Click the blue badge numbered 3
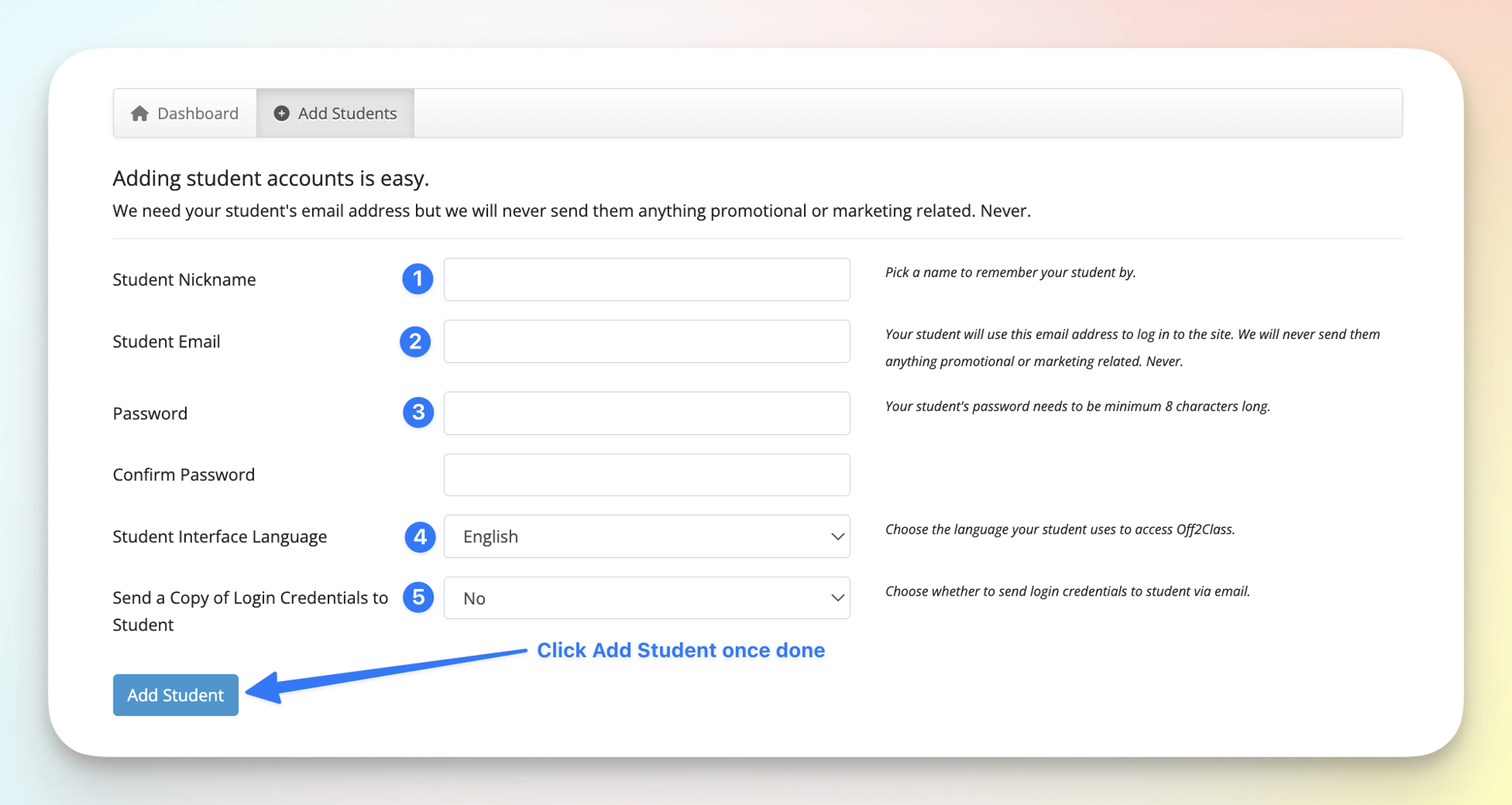Screen dimensions: 1512x805 [417, 412]
